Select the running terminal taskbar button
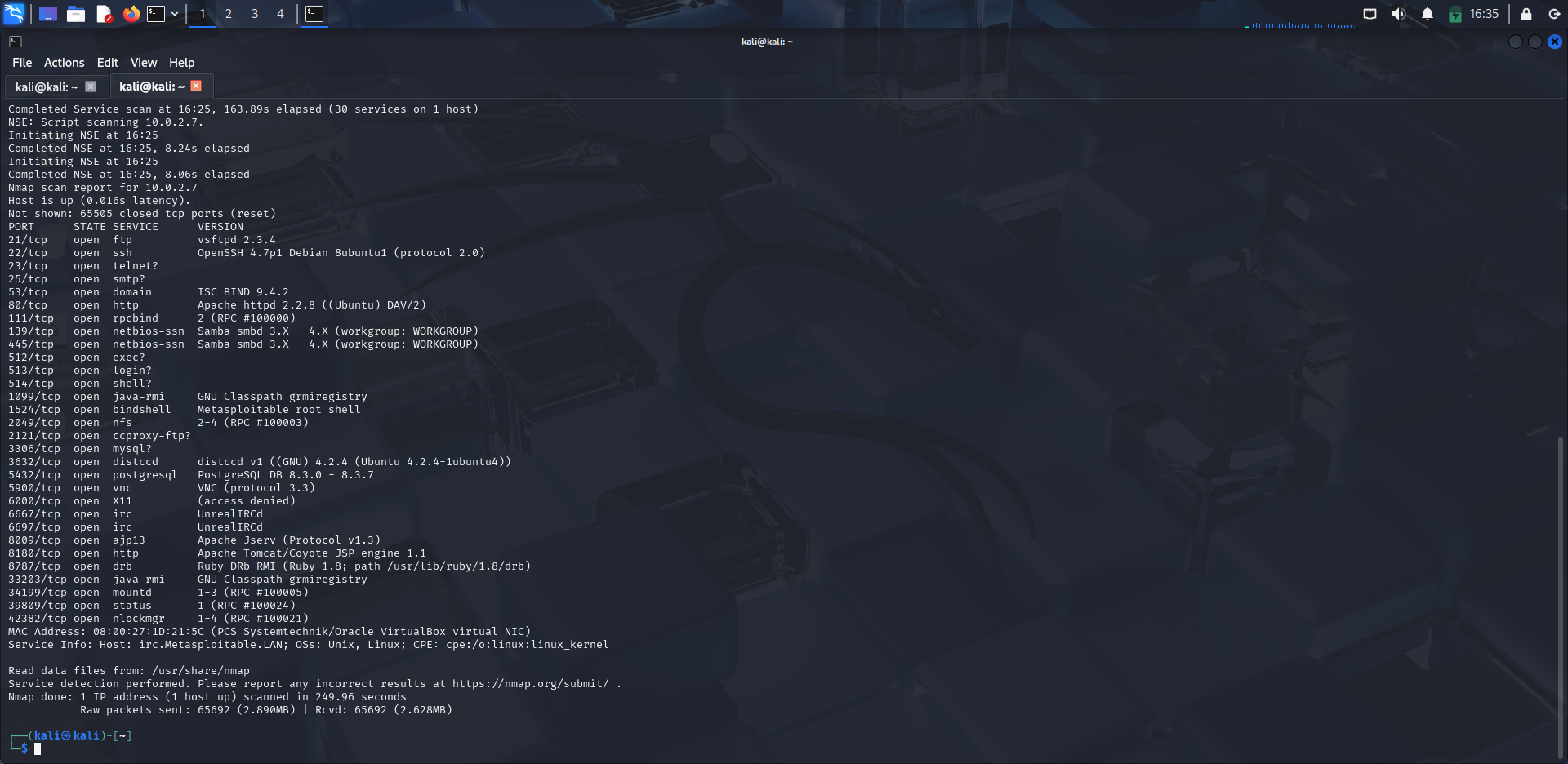Screen dimensions: 1568x764 tap(314, 14)
